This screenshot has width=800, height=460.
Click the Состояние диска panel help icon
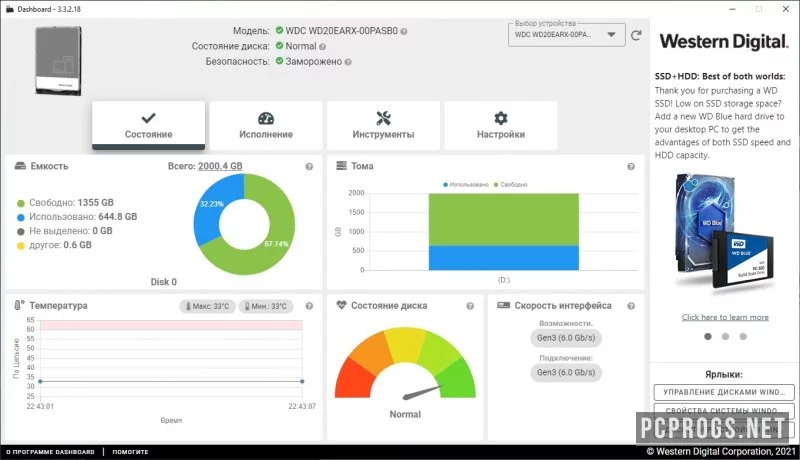pyautogui.click(x=470, y=306)
